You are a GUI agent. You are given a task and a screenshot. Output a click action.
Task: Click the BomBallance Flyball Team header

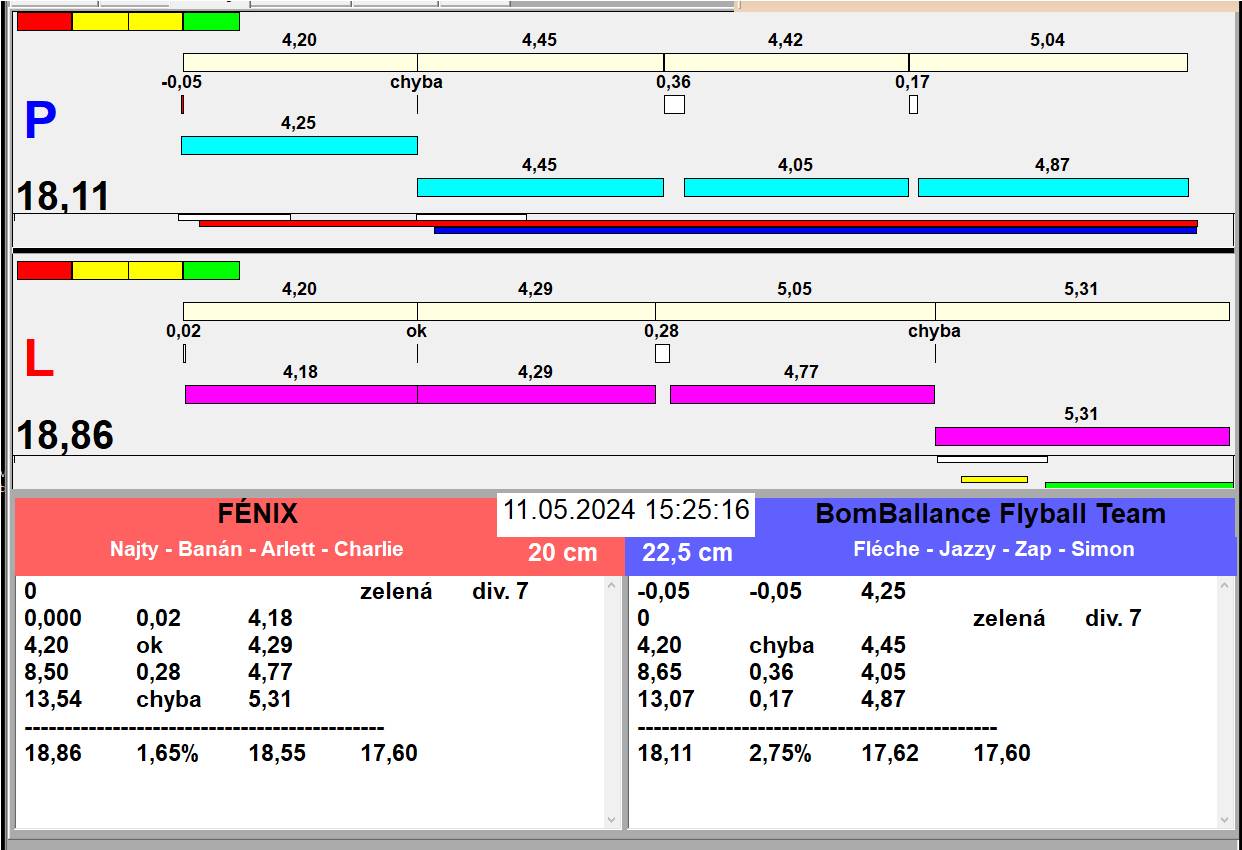[x=990, y=514]
